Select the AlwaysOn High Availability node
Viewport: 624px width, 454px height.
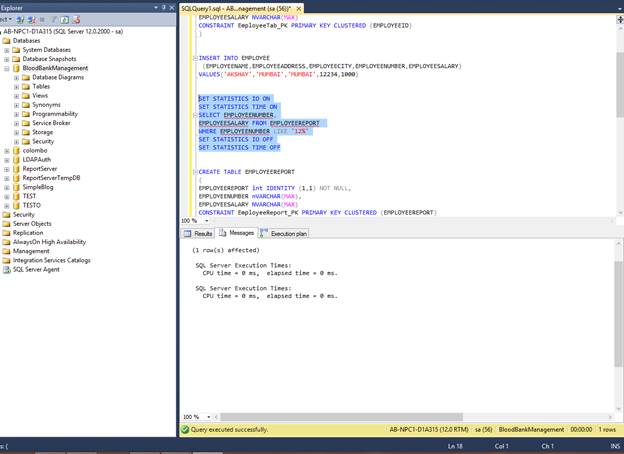click(50, 242)
